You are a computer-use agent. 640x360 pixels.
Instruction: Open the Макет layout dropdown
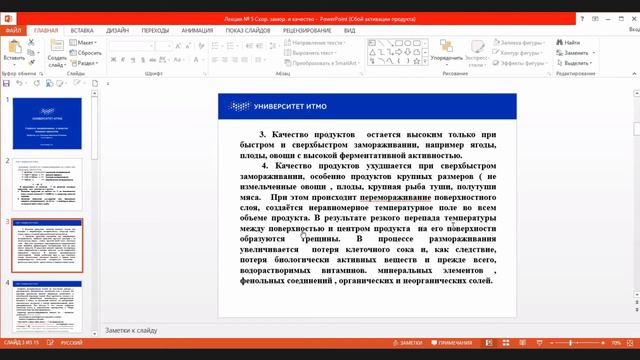click(83, 42)
